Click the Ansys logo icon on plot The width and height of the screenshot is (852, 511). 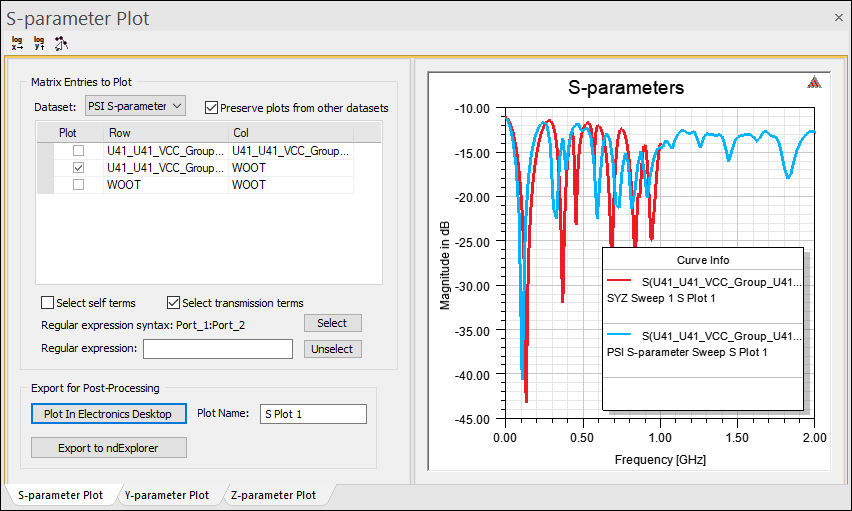pos(815,83)
